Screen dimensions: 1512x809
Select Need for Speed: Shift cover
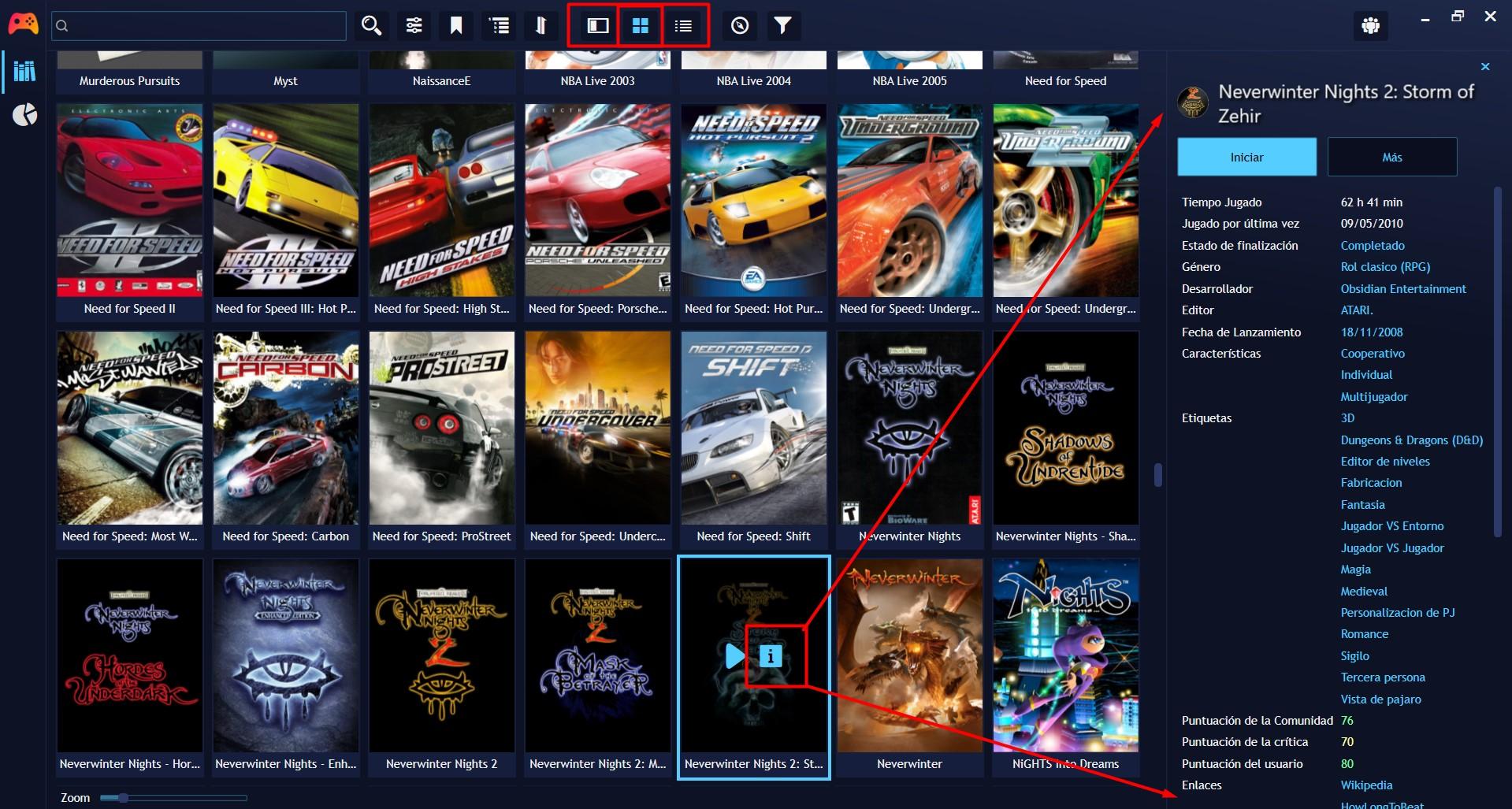coord(754,428)
